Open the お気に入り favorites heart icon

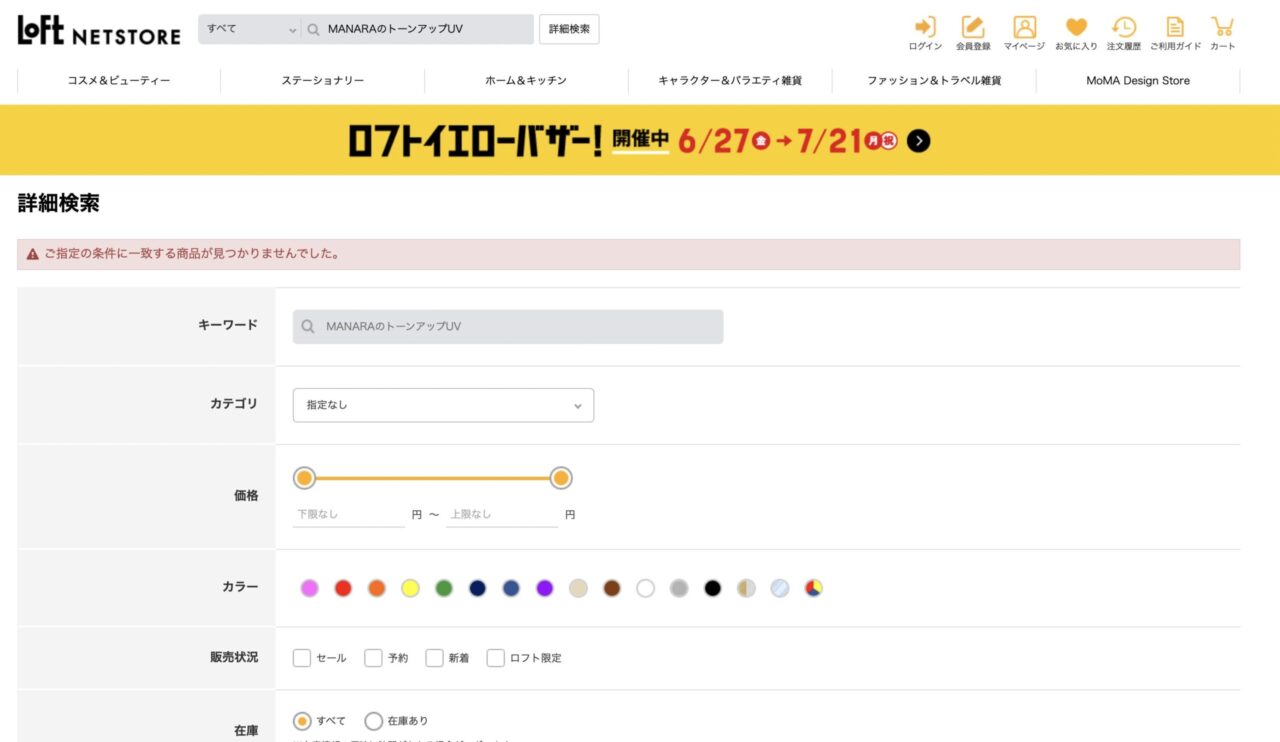[x=1076, y=33]
